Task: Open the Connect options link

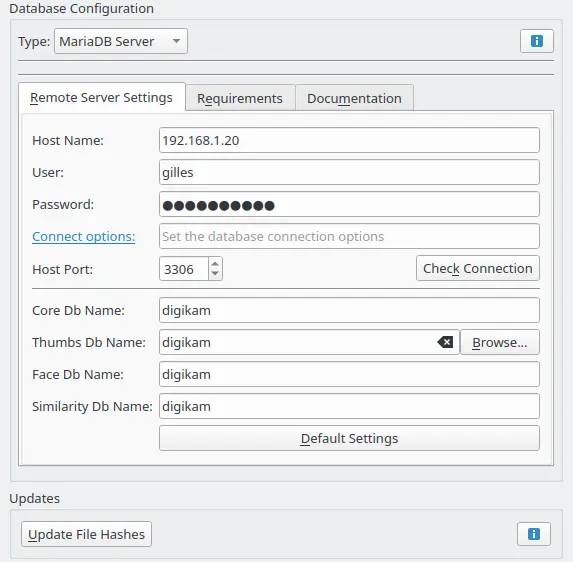Action: pyautogui.click(x=84, y=236)
